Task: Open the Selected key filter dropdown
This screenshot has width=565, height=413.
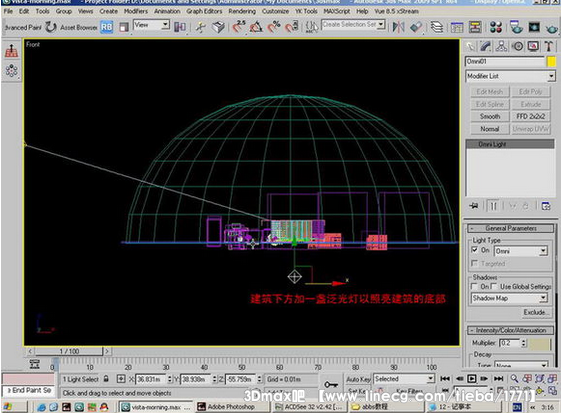Action: click(x=404, y=379)
